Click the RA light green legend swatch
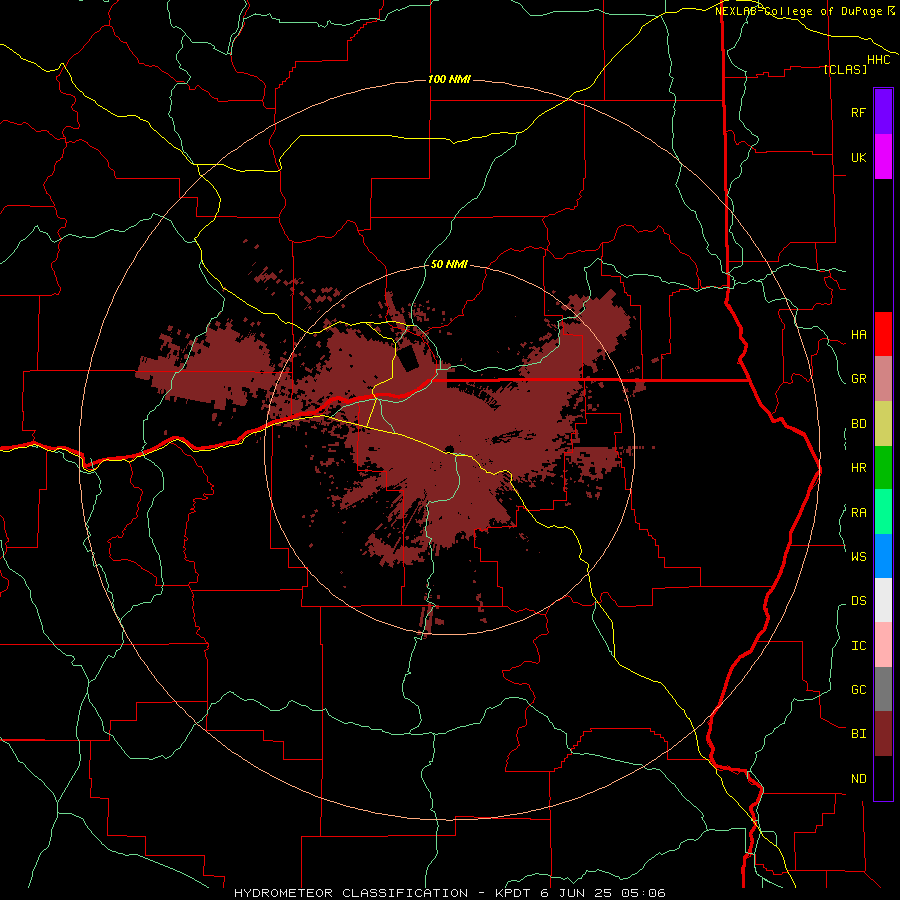The height and width of the screenshot is (900, 900). pyautogui.click(x=883, y=512)
